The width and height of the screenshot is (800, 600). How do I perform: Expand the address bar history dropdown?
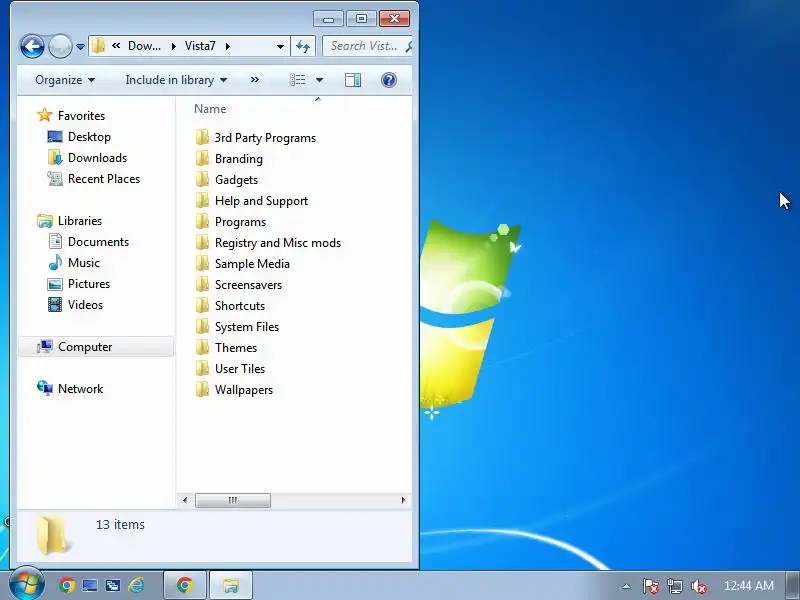pyautogui.click(x=280, y=46)
